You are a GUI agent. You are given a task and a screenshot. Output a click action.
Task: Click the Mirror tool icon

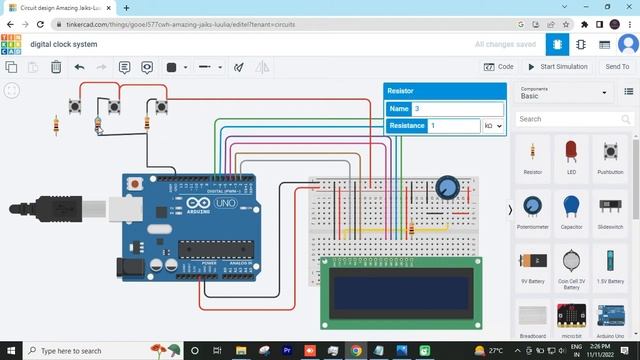pyautogui.click(x=262, y=67)
